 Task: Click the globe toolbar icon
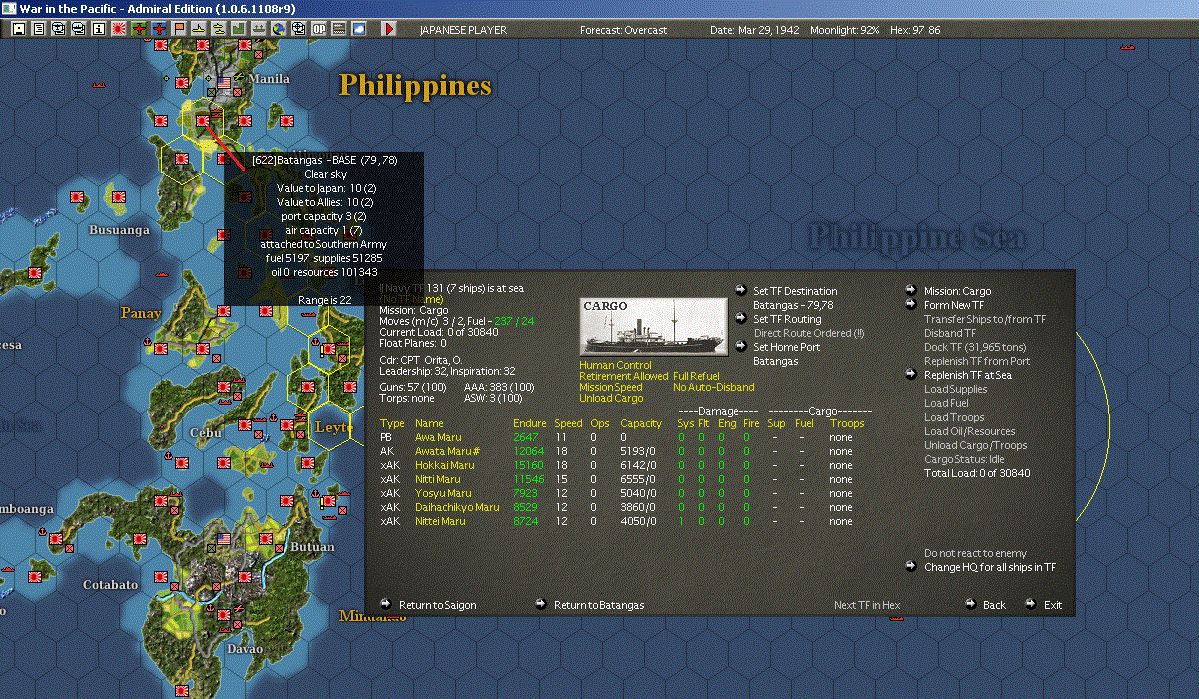279,29
